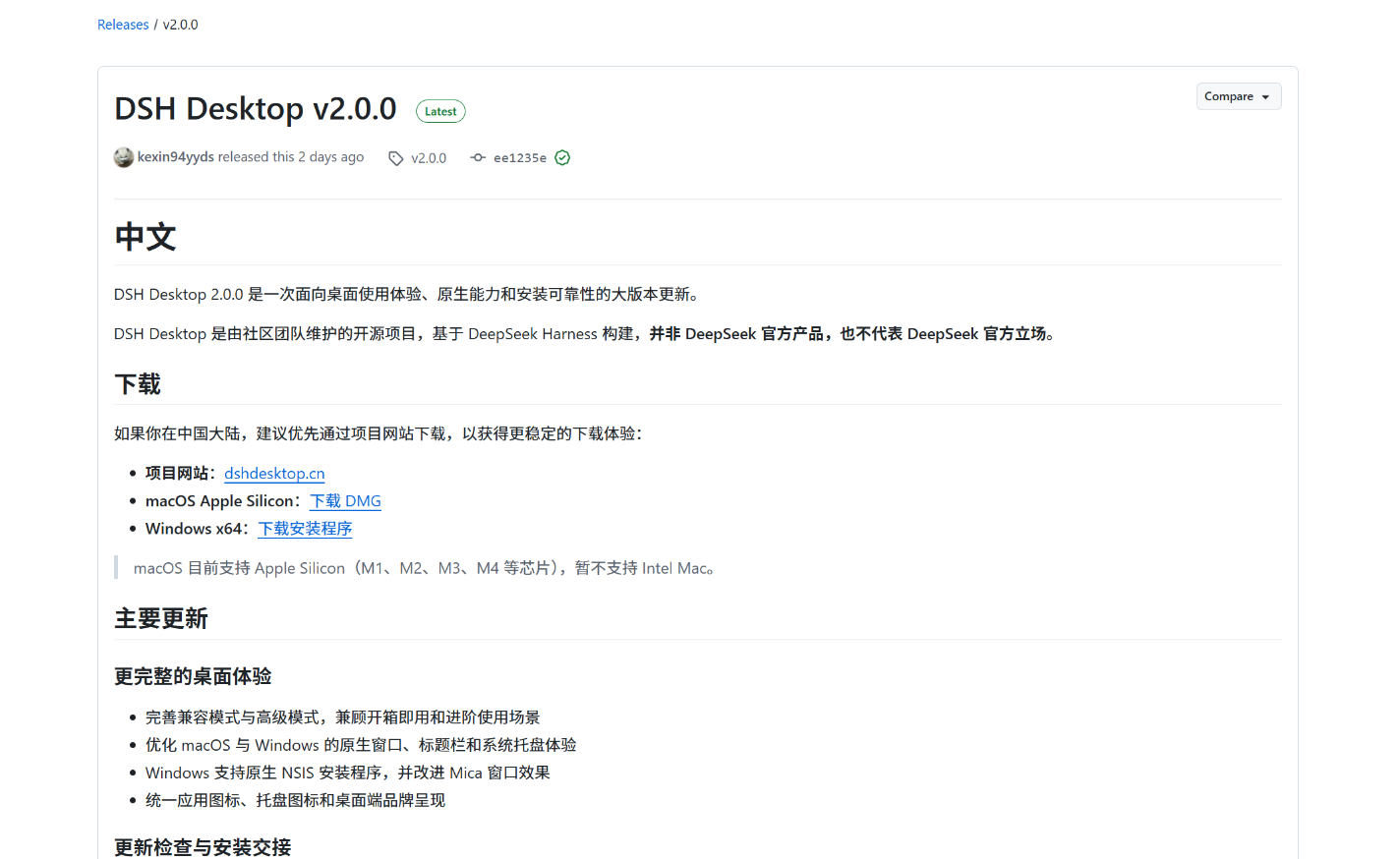This screenshot has width=1400, height=859.
Task: Open kexin94yyds user avatar
Action: [124, 157]
